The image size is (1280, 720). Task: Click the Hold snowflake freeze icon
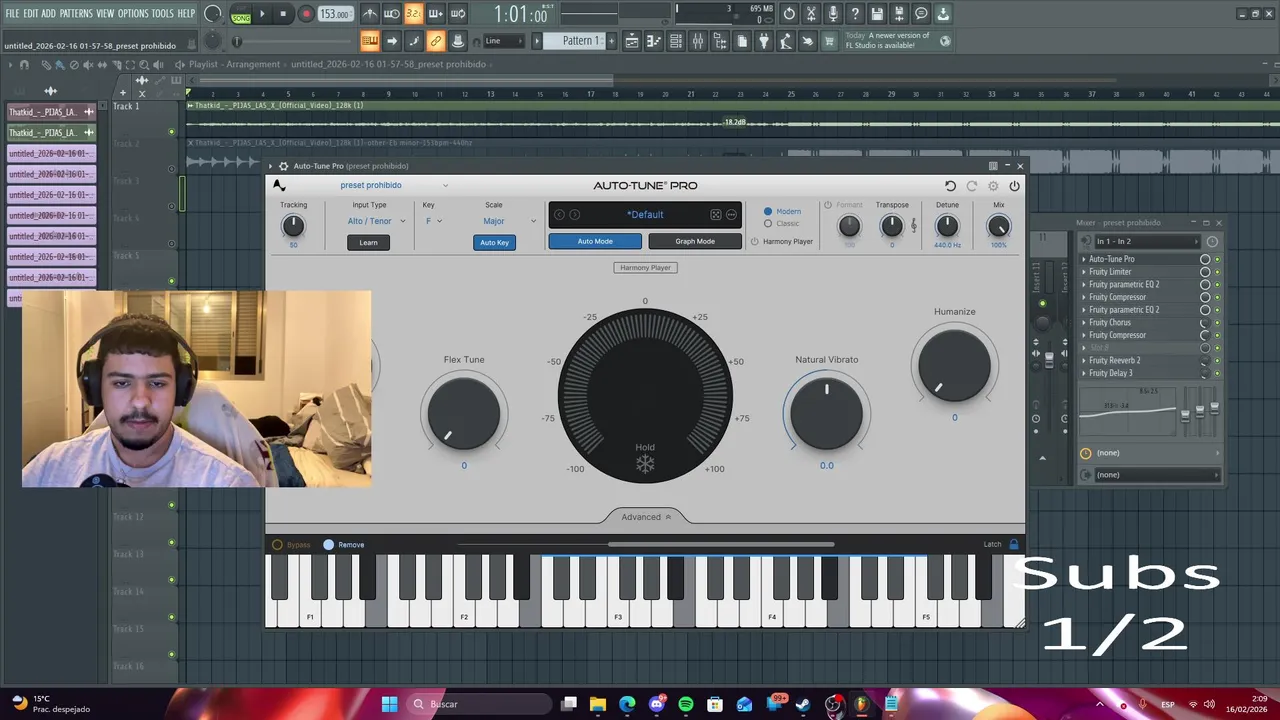[645, 464]
